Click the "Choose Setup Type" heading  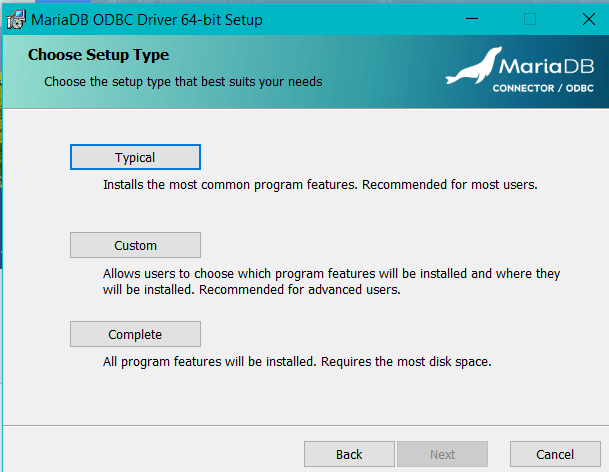98,55
